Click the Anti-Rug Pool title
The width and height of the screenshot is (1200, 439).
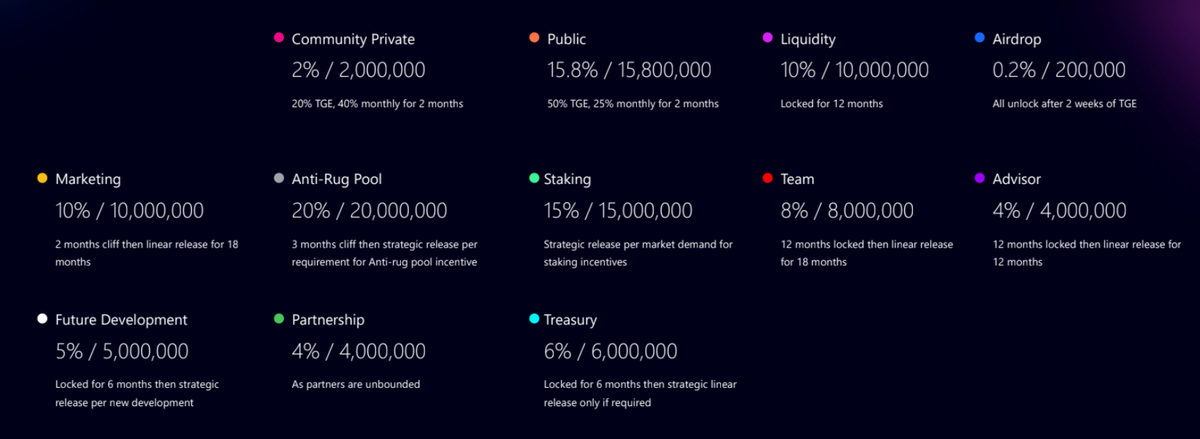(x=337, y=179)
